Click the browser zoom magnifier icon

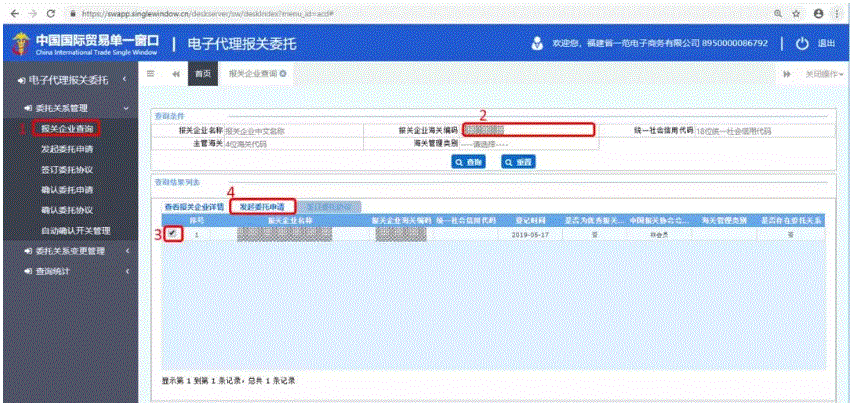[x=778, y=12]
